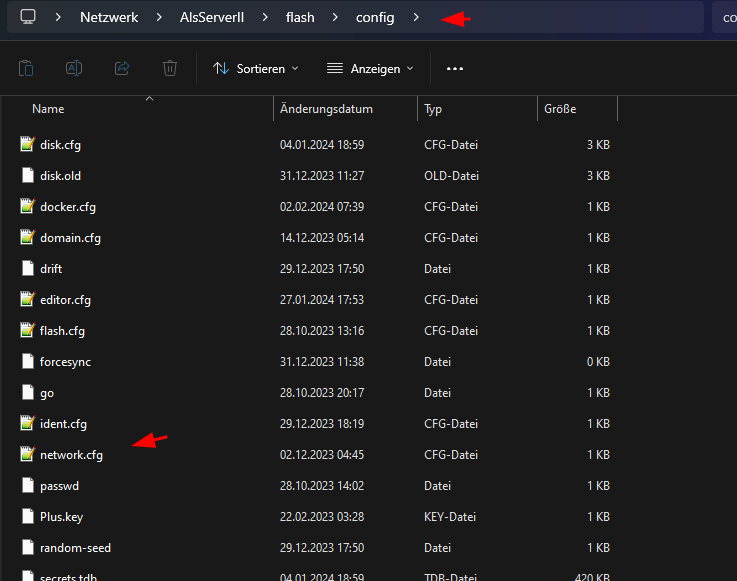Click the Paste clipboard icon
Screen dimensions: 737x581
point(26,69)
